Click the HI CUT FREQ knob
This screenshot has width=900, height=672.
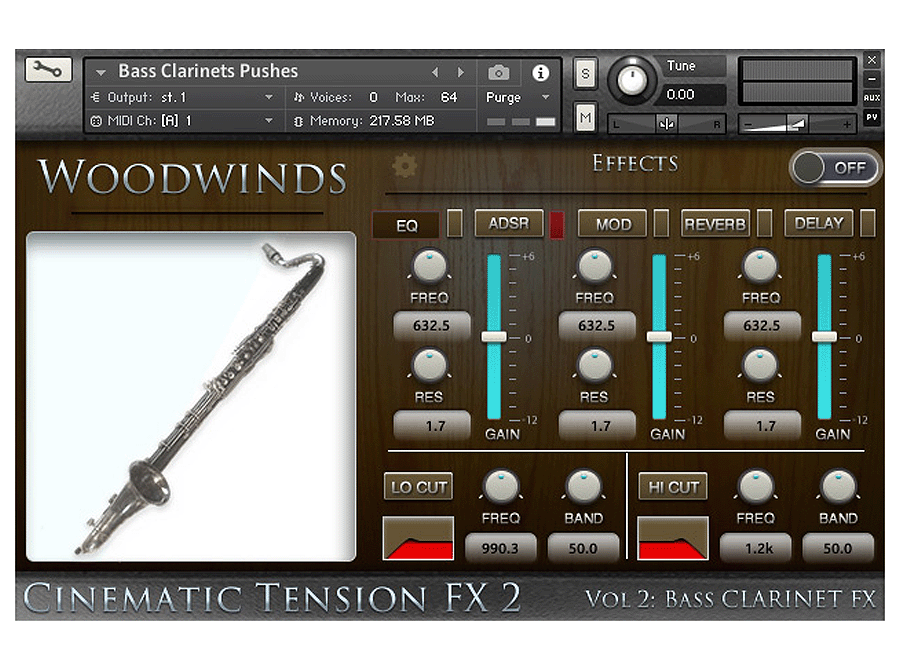[x=755, y=487]
